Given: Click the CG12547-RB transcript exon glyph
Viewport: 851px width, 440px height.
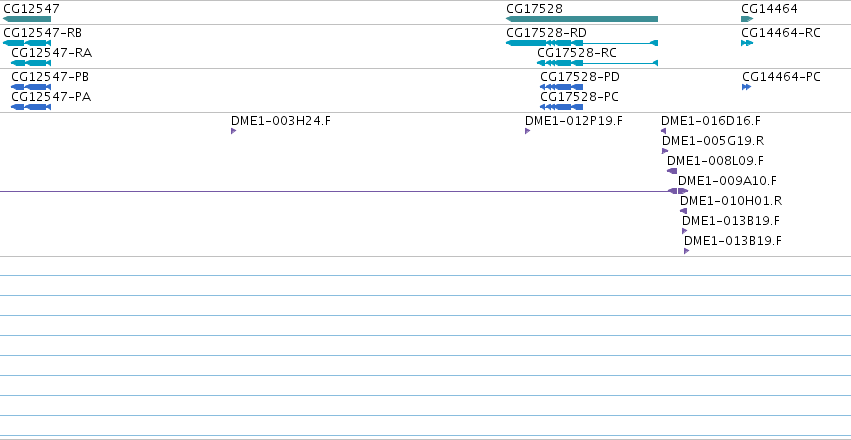Looking at the screenshot, I should click(x=27, y=43).
